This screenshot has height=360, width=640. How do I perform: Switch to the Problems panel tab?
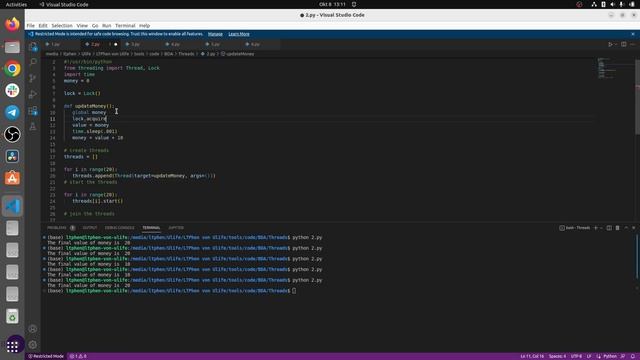(x=57, y=228)
